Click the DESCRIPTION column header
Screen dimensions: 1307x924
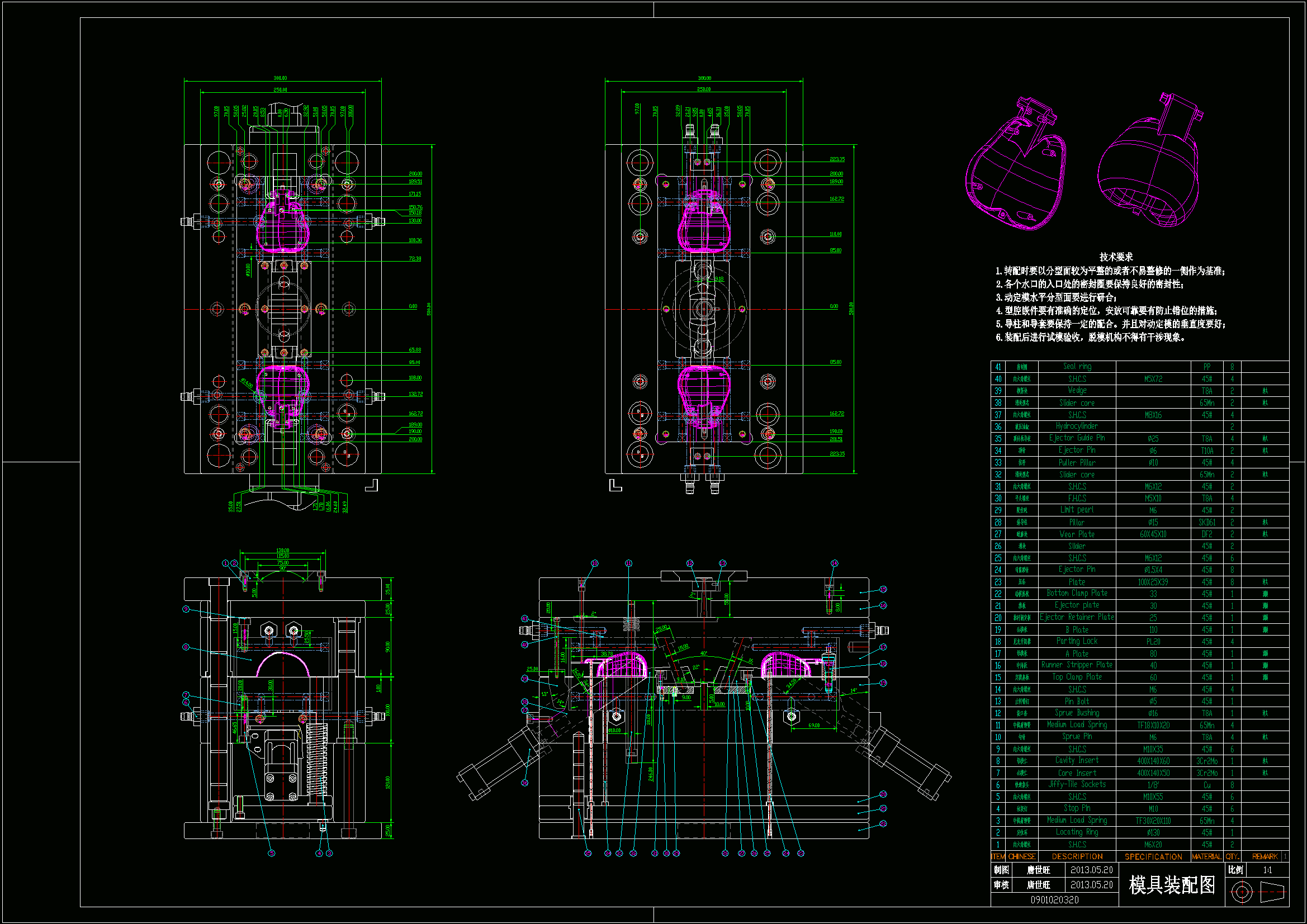point(1077,856)
